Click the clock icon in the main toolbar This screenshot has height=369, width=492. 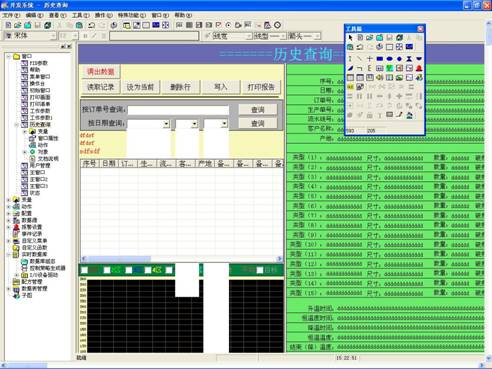pyautogui.click(x=277, y=25)
